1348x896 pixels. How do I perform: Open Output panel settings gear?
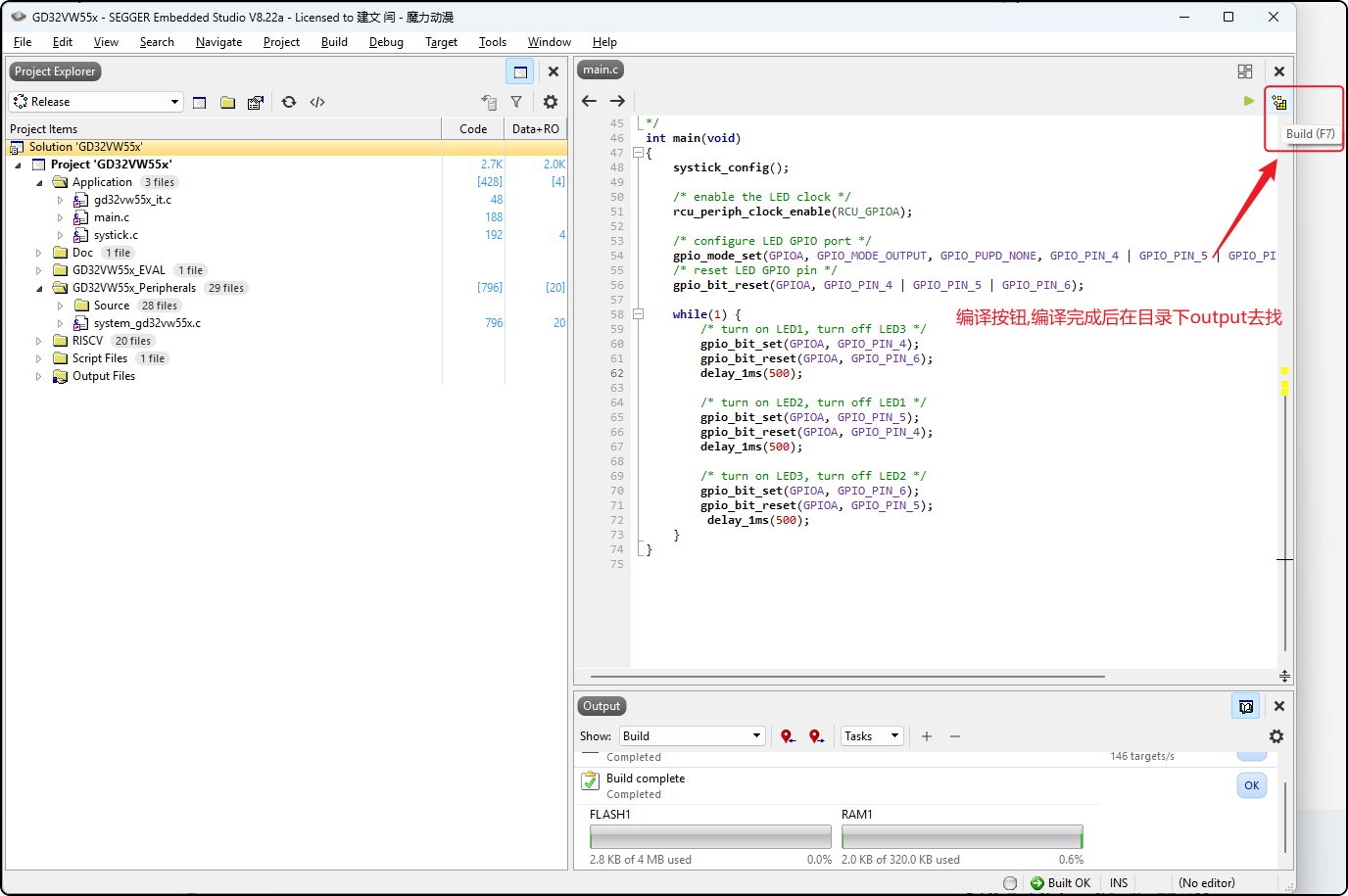[1276, 736]
